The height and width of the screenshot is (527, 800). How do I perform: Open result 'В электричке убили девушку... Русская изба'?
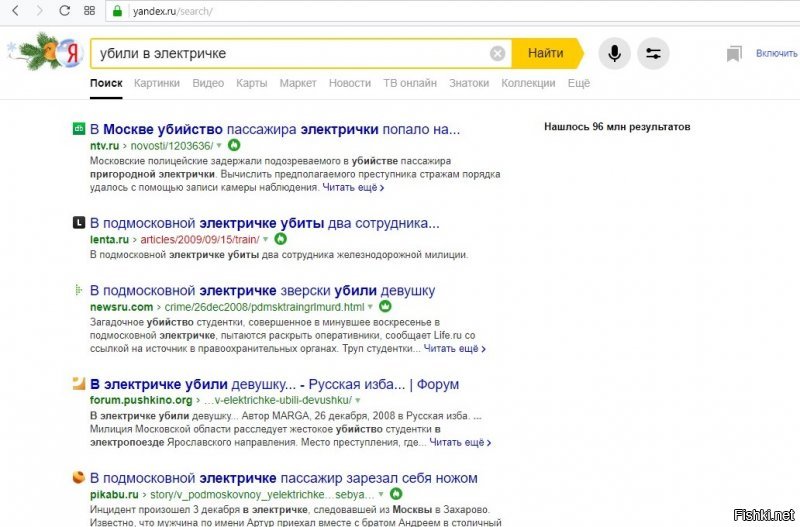[x=274, y=384]
